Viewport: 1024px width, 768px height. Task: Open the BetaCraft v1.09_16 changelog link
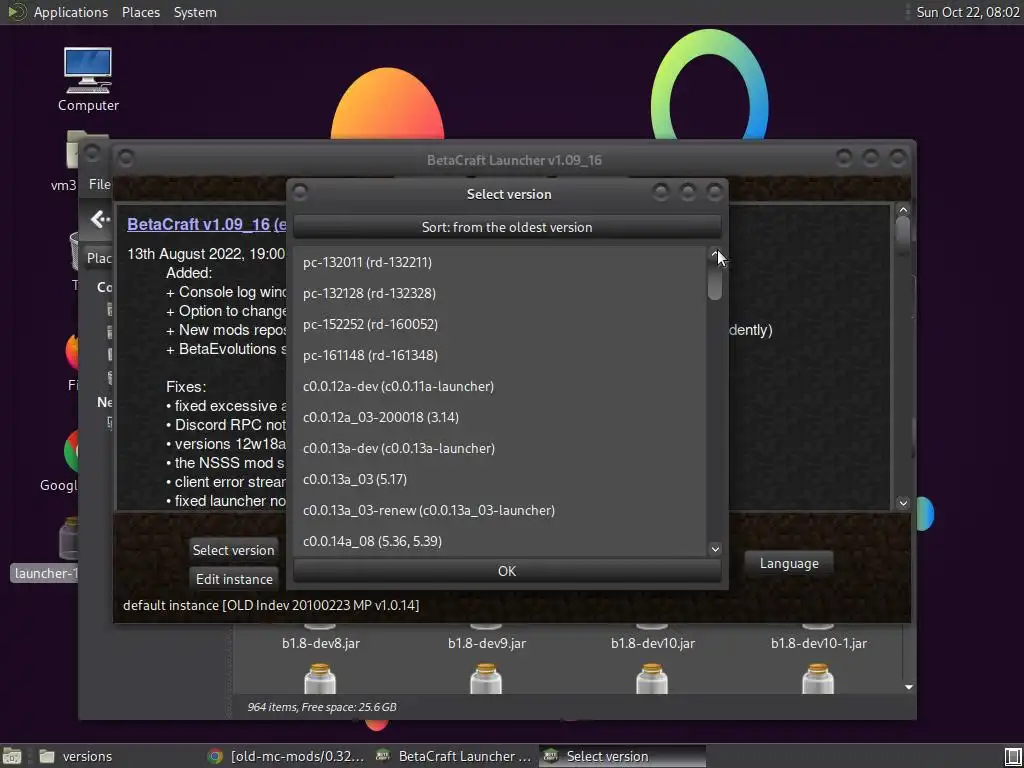coord(206,224)
